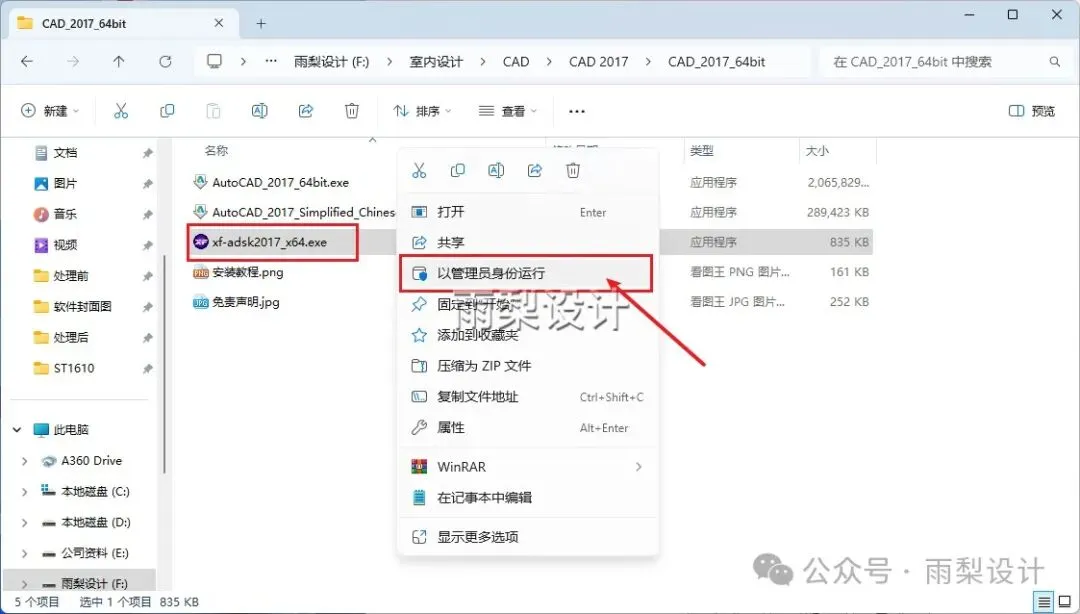Choose 显示更多选项 in the context menu
The width and height of the screenshot is (1080, 614).
click(x=528, y=537)
